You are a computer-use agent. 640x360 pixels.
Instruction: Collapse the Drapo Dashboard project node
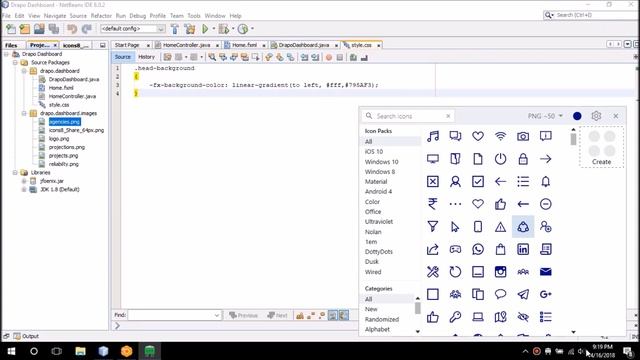[7, 54]
